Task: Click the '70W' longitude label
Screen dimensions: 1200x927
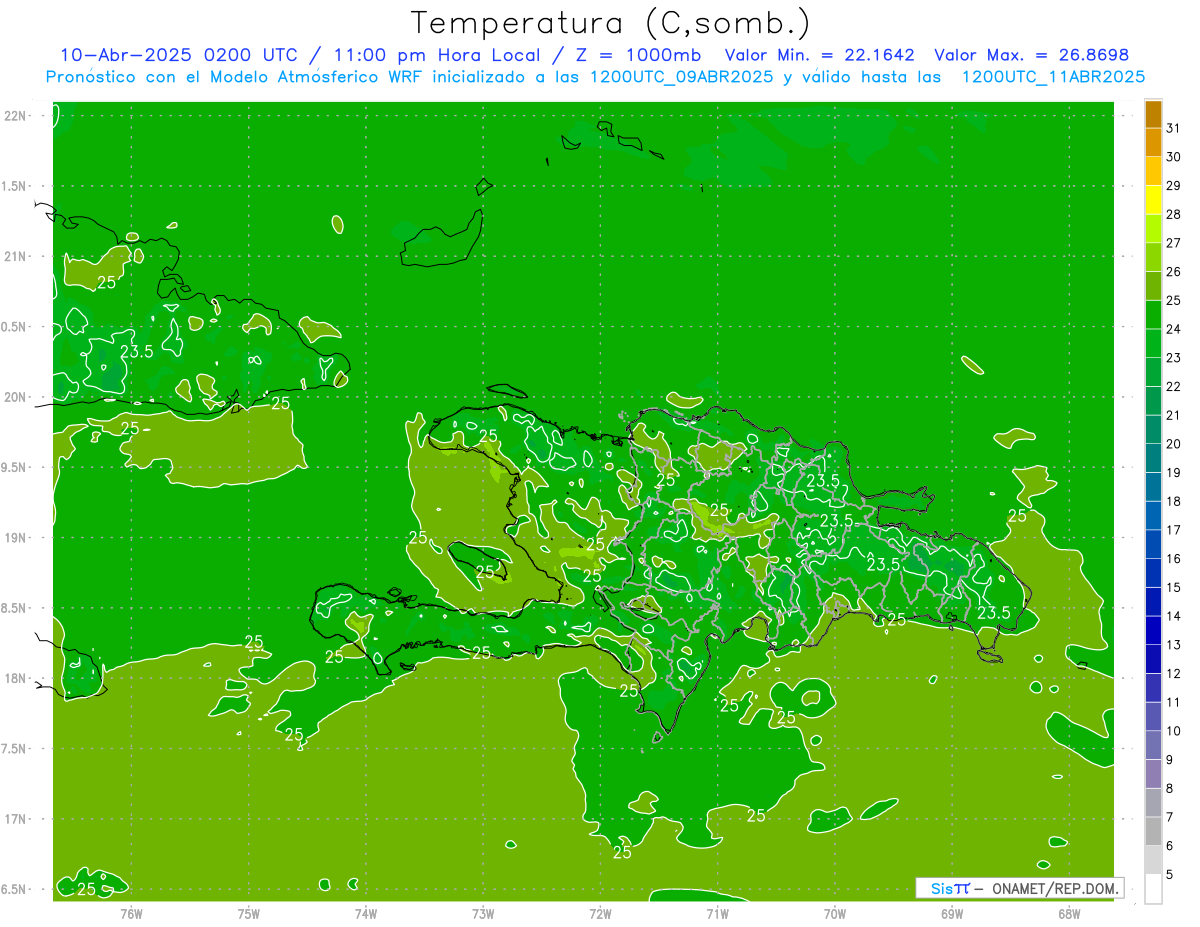Action: pos(835,914)
